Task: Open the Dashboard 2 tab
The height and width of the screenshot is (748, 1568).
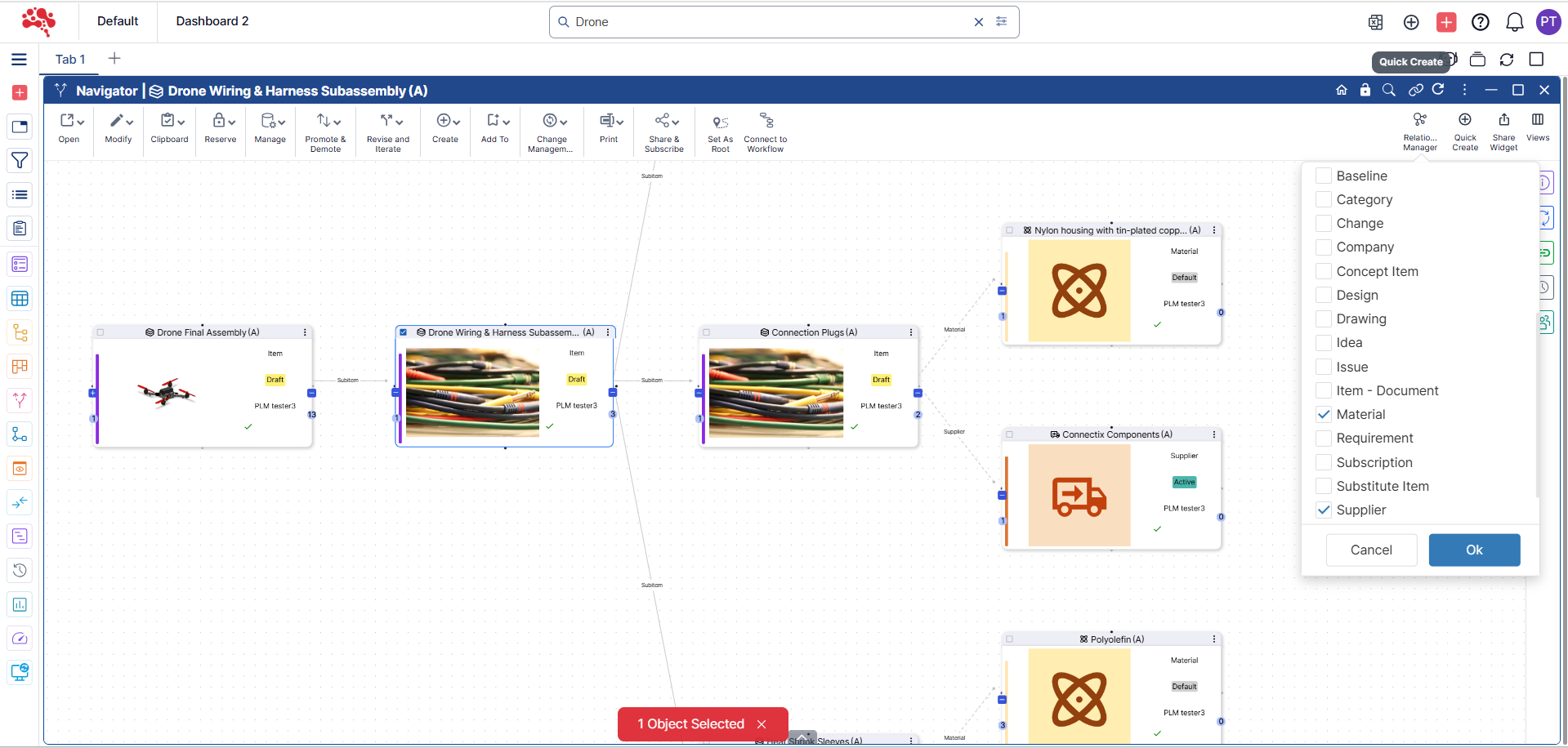Action: pyautogui.click(x=212, y=21)
